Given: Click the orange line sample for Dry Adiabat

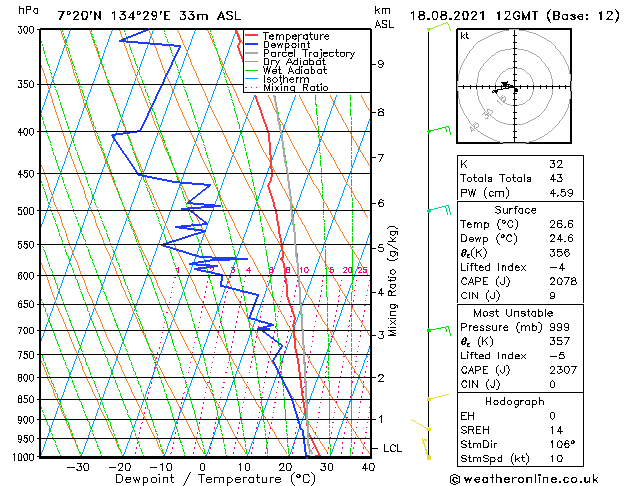Looking at the screenshot, I should point(251,62).
